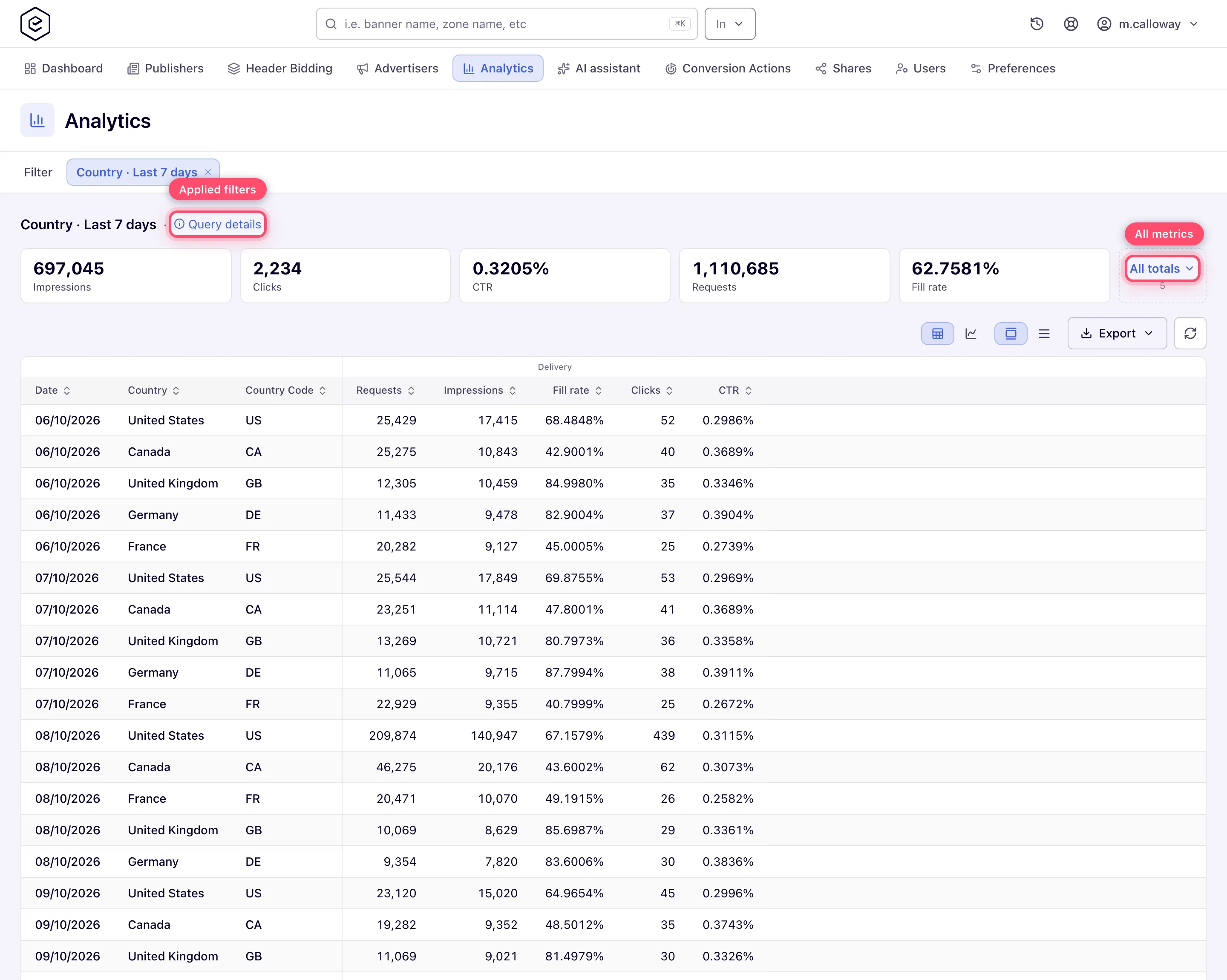Open the support lifebuoy icon
The height and width of the screenshot is (980, 1227).
[1071, 24]
